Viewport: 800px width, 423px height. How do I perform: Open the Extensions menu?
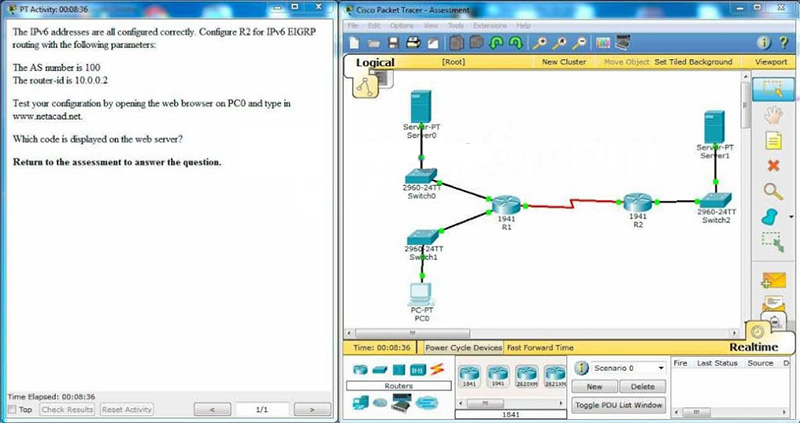490,26
